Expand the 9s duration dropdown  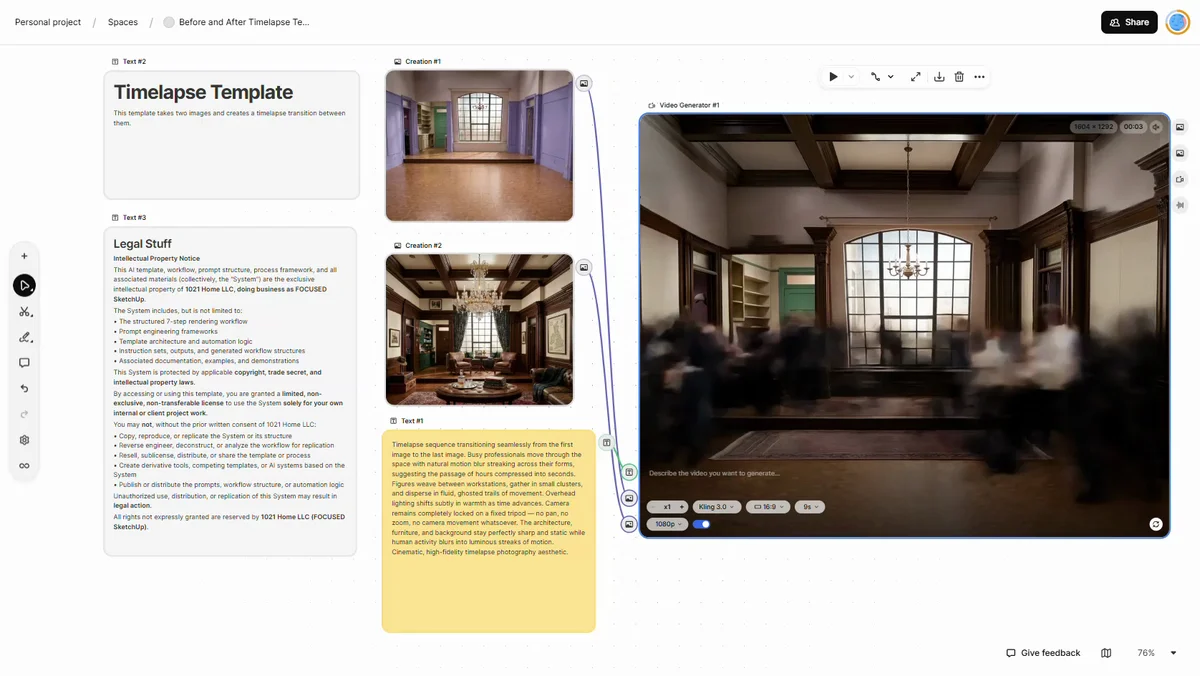tap(810, 507)
